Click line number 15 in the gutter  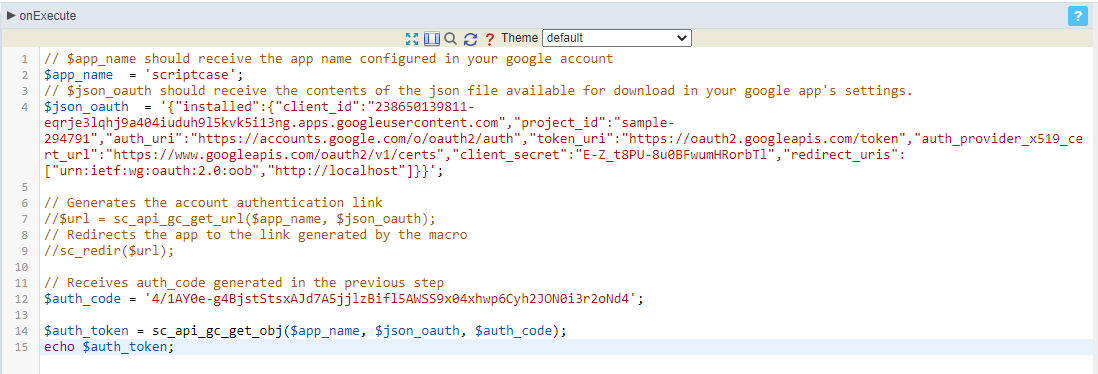click(21, 347)
